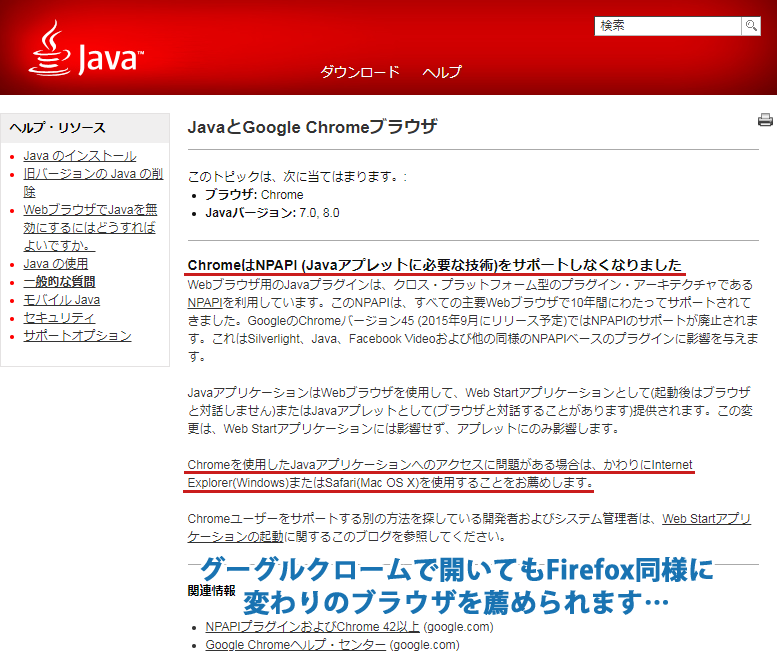
Task: Open the Java のインストール sidebar link
Action: pos(80,156)
